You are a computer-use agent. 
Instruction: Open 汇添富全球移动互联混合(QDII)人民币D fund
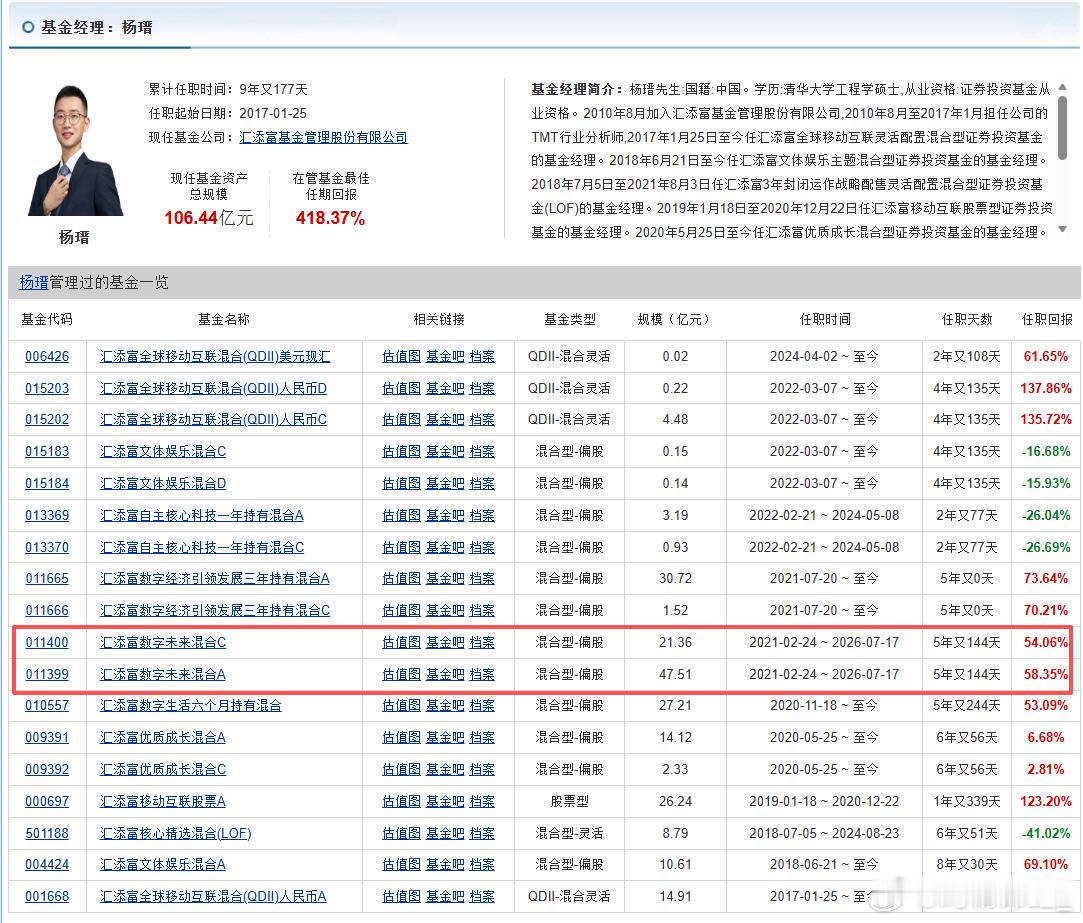[213, 388]
